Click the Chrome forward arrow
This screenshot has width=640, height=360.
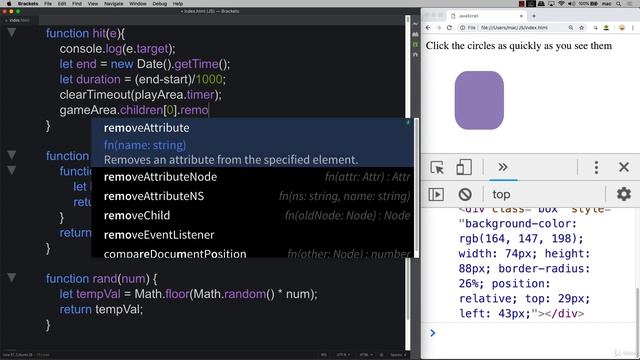(438, 28)
